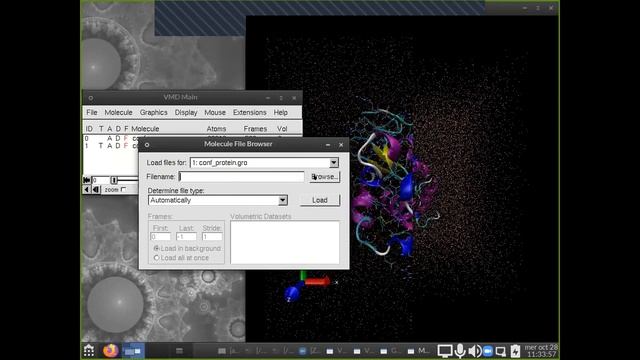Toggle the Fixed flag F for molecule 0
This screenshot has height=360, width=640.
click(x=126, y=138)
